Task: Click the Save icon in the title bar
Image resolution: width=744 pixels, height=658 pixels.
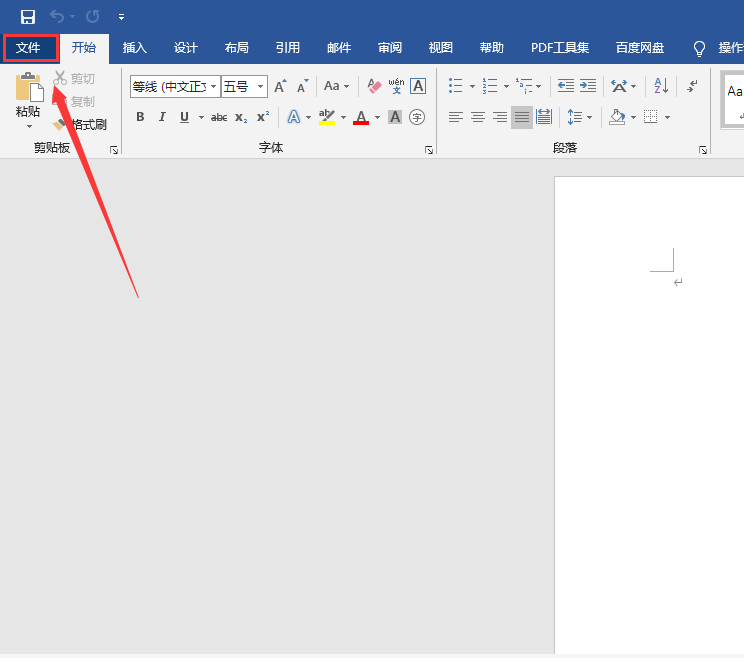Action: tap(28, 17)
